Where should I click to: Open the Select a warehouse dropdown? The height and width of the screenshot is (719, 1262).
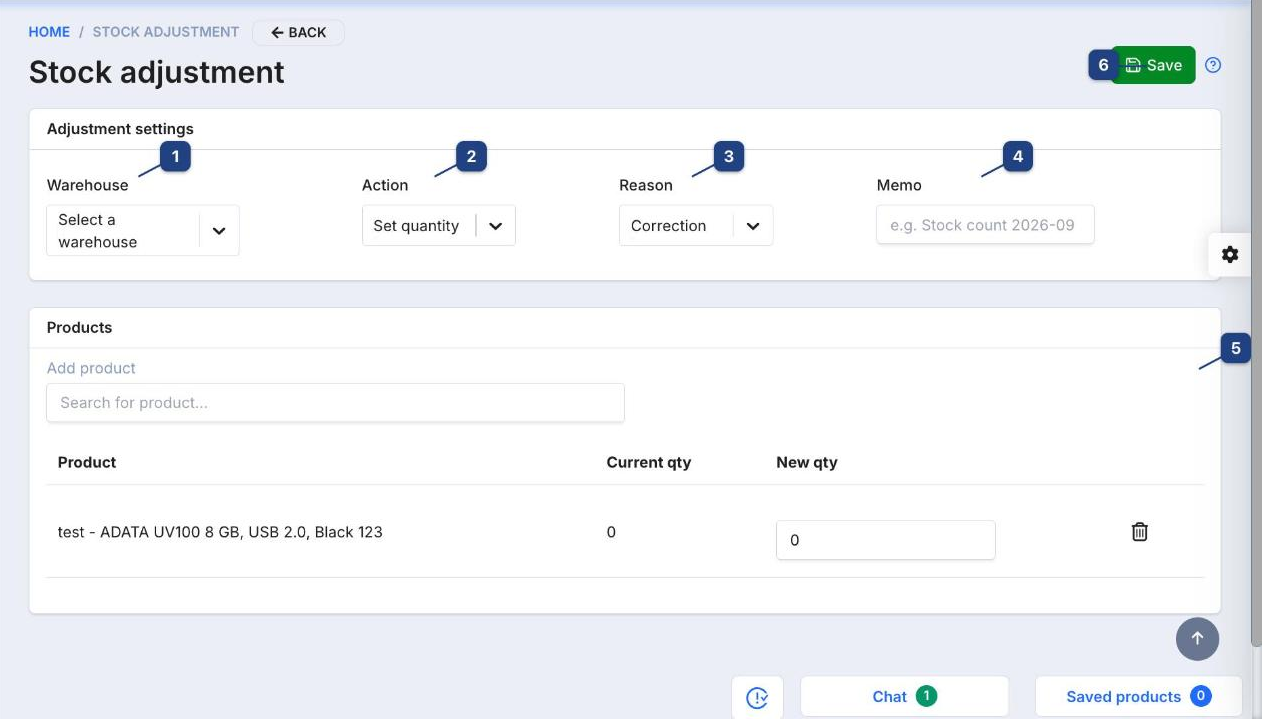(x=143, y=231)
